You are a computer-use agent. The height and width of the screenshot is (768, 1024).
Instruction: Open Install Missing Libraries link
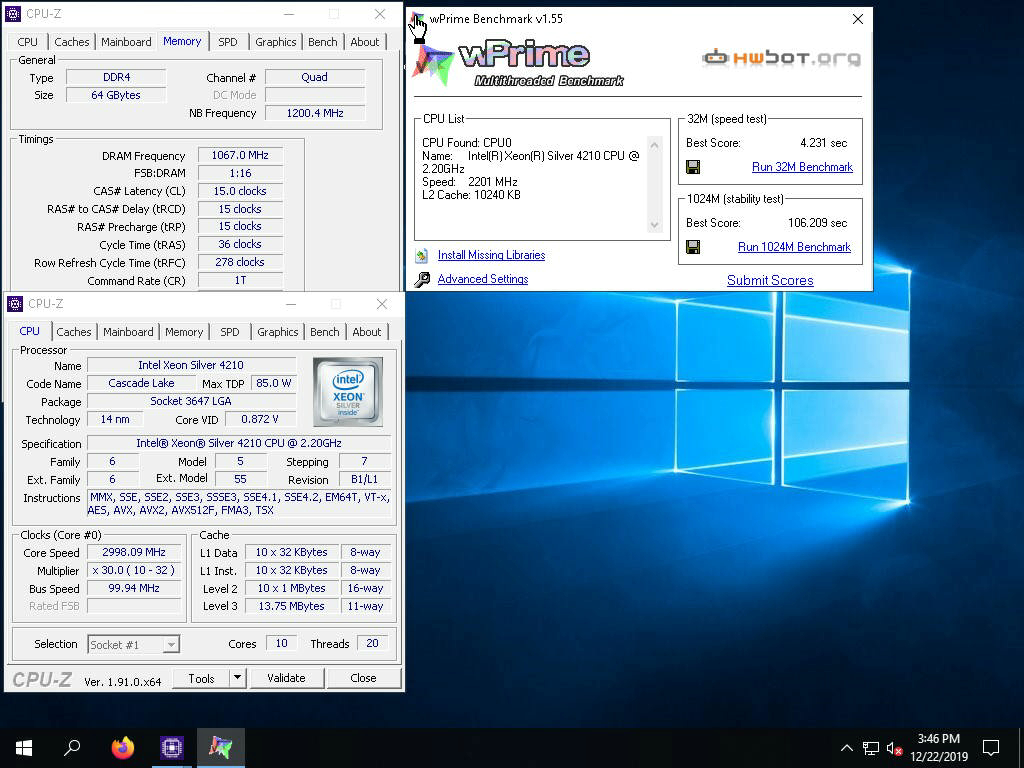point(491,255)
